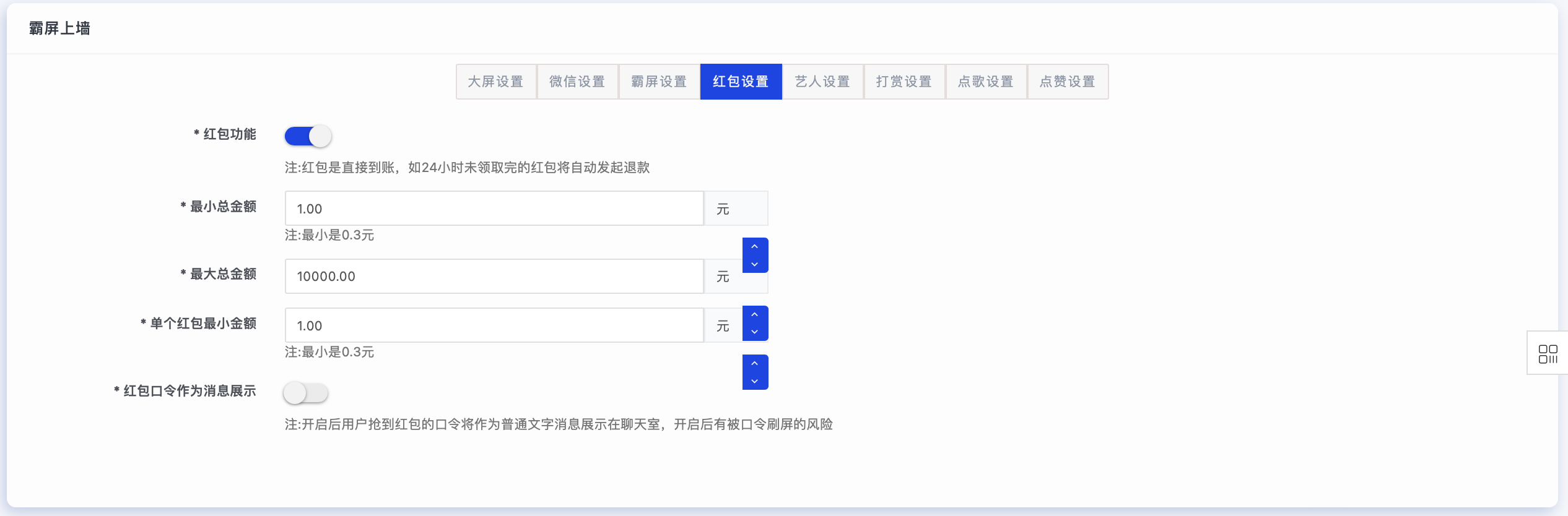
Task: Click up arrow of stepper between 最小总金额 and 最大总金额
Action: click(x=755, y=247)
